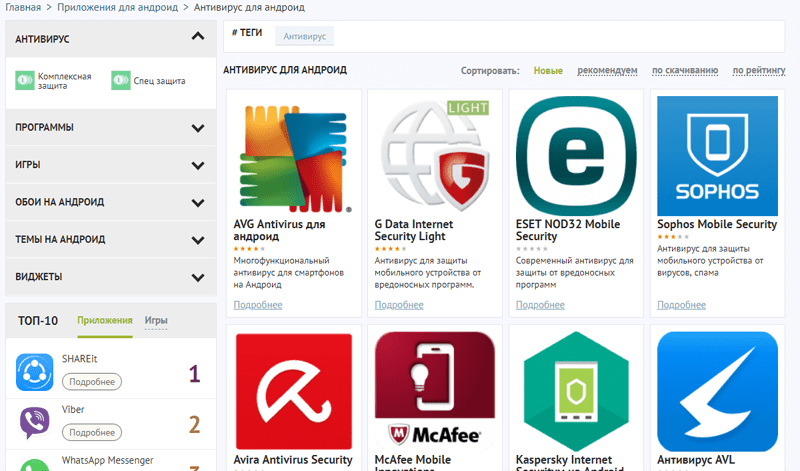Click the WhatsApp Messenger icon in ТОП-10
800x471 pixels.
click(34, 465)
